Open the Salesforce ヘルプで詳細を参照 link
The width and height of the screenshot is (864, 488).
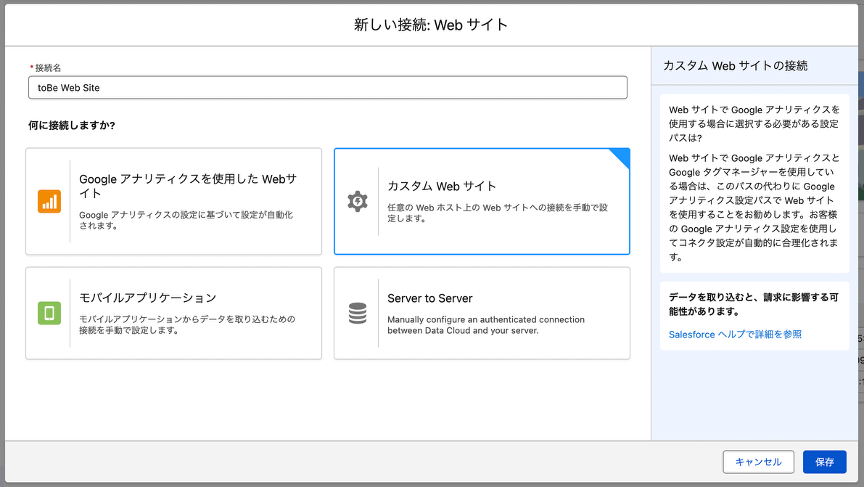[x=735, y=334]
